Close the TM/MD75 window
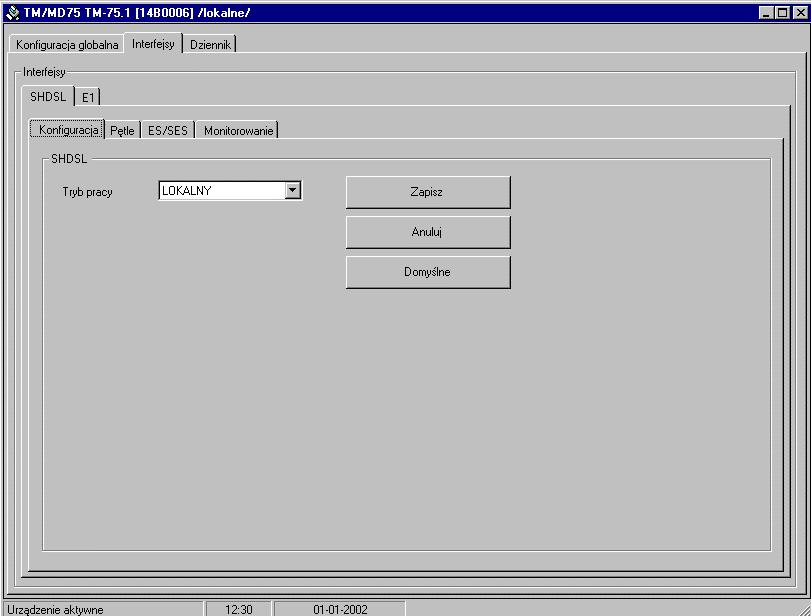This screenshot has height=616, width=811. pyautogui.click(x=800, y=13)
